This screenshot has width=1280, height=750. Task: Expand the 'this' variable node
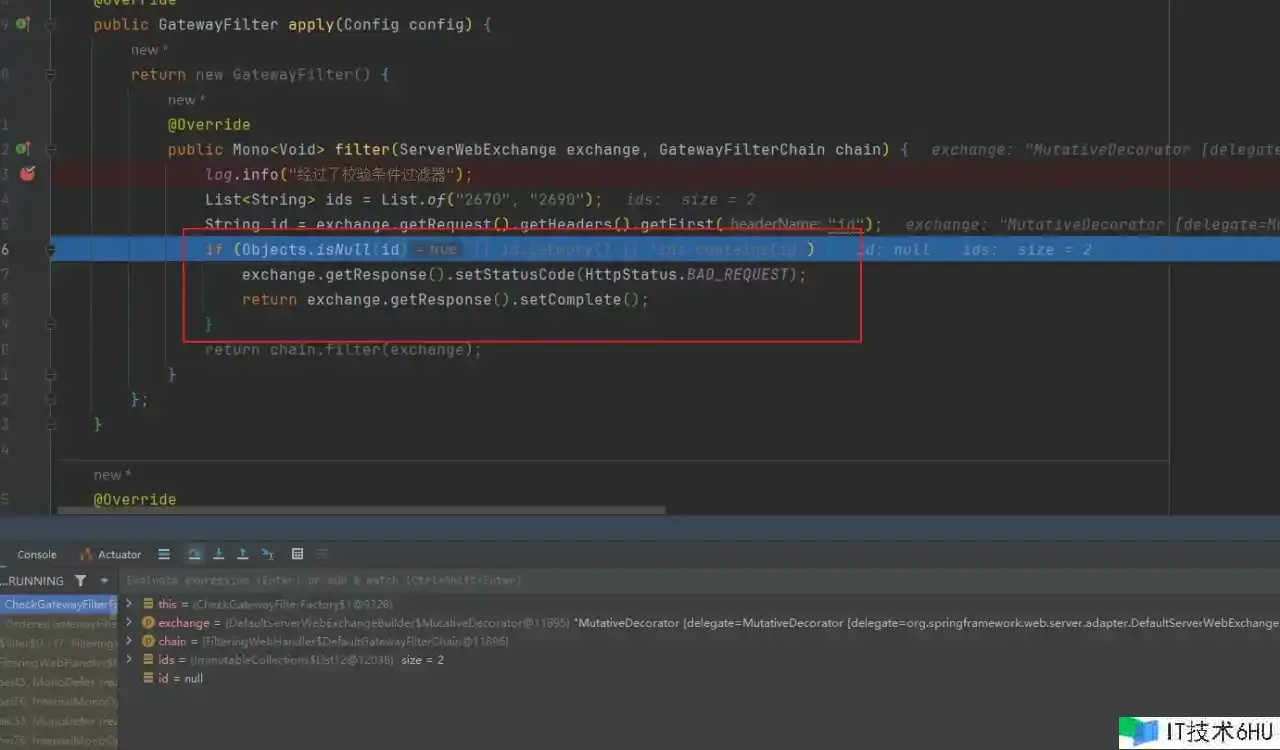pos(128,604)
